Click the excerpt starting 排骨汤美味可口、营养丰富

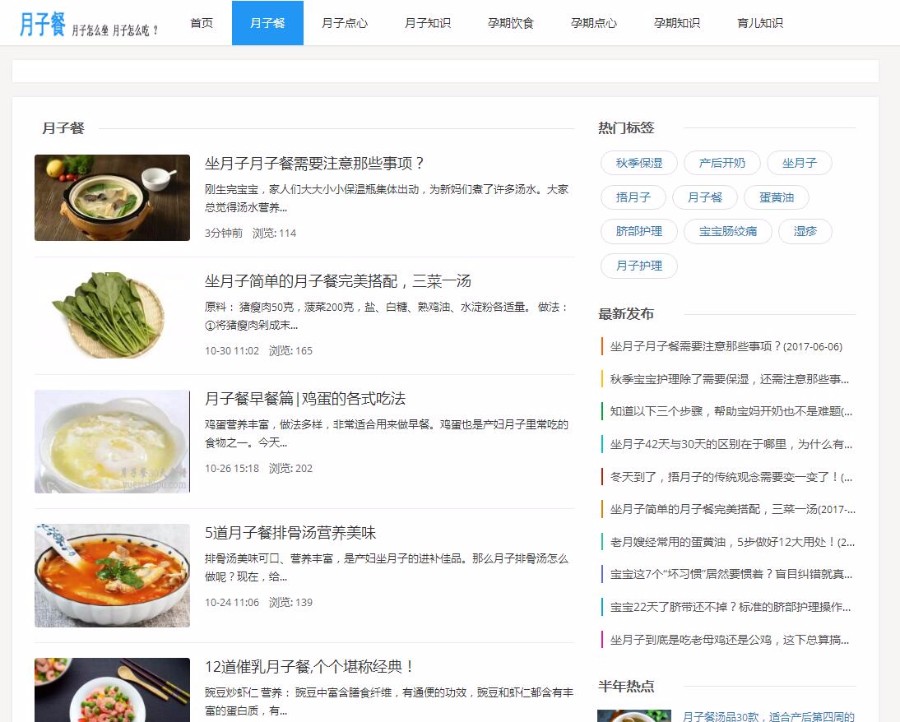(386, 567)
